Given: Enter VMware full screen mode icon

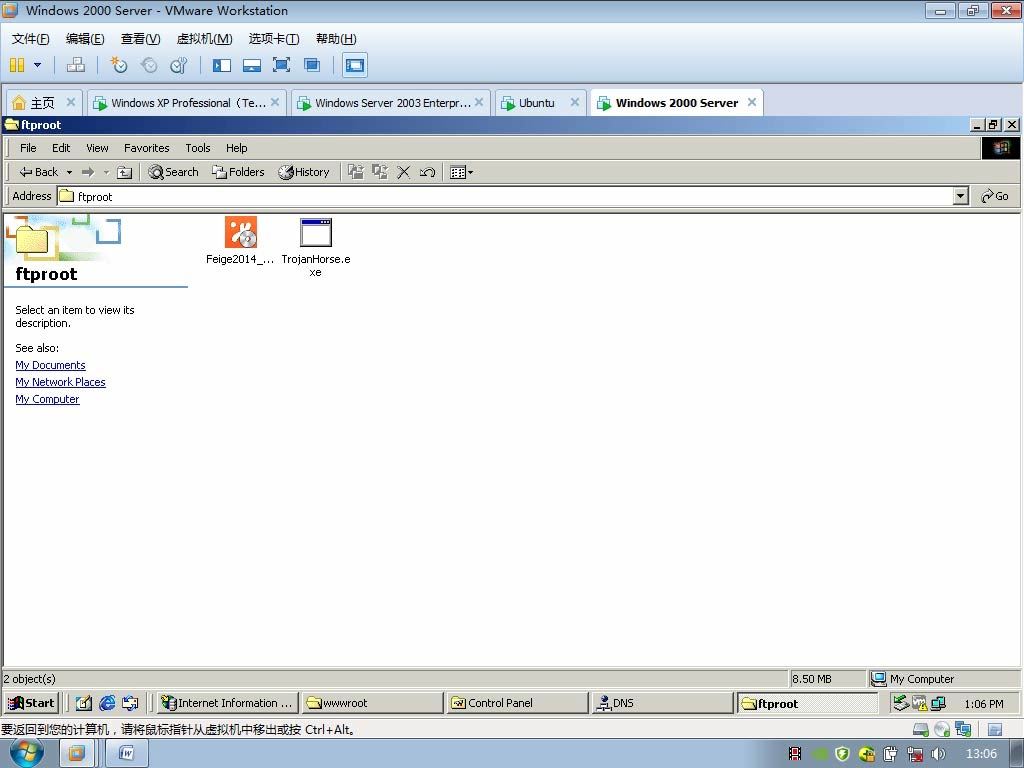Looking at the screenshot, I should coord(281,65).
